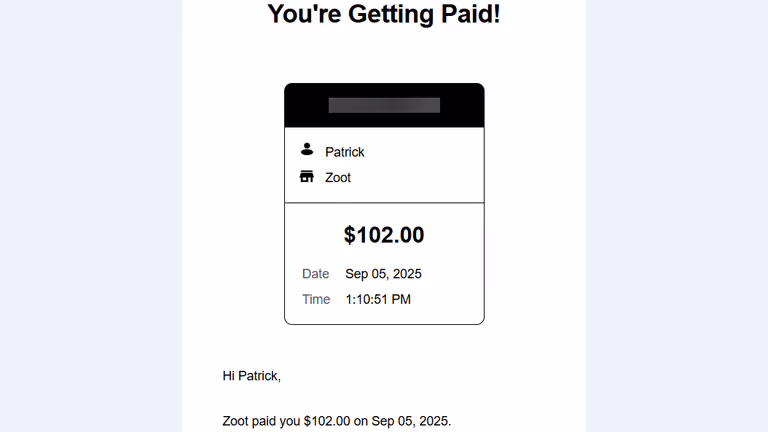This screenshot has height=432, width=768.
Task: Click the person icon beside Patrick
Action: [x=307, y=149]
